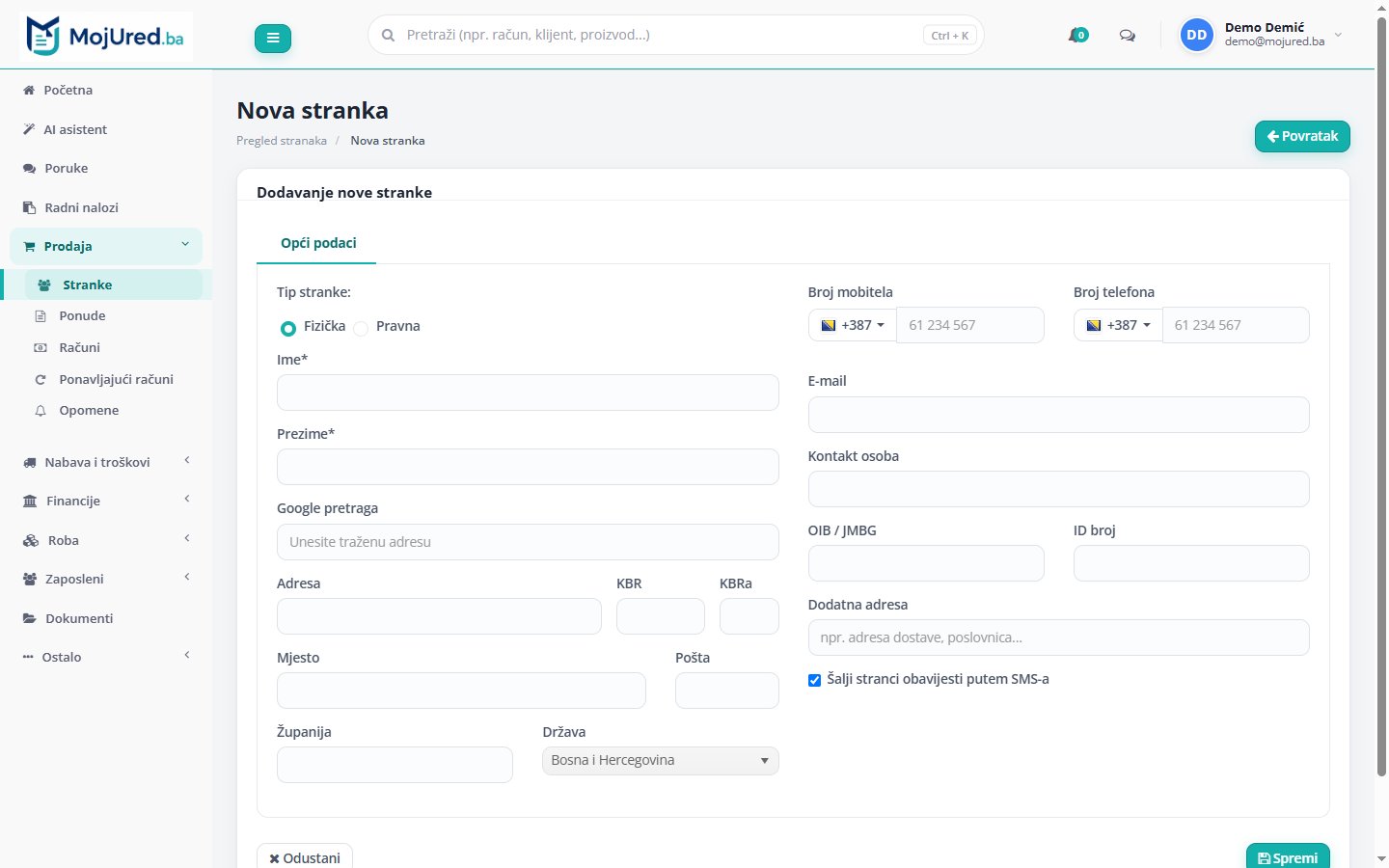Click into the E-mail input field
Screen dimensions: 1389x868
click(x=1058, y=415)
